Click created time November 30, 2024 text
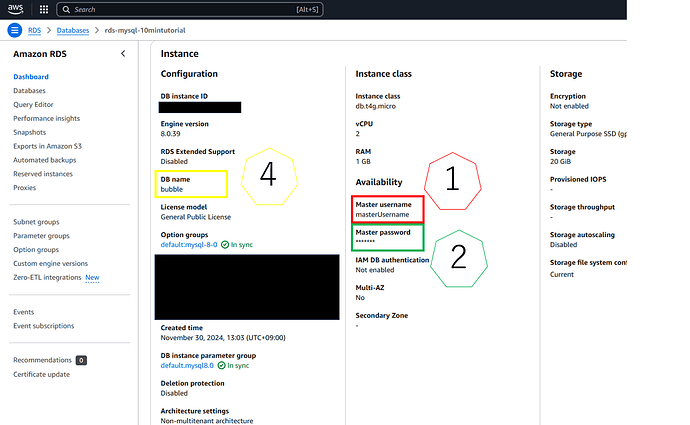 (223, 338)
